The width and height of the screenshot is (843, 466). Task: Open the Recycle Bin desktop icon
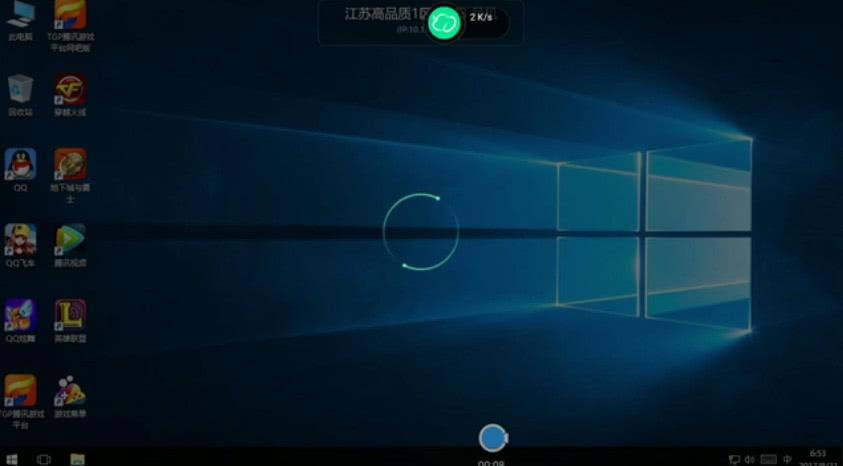coord(20,95)
